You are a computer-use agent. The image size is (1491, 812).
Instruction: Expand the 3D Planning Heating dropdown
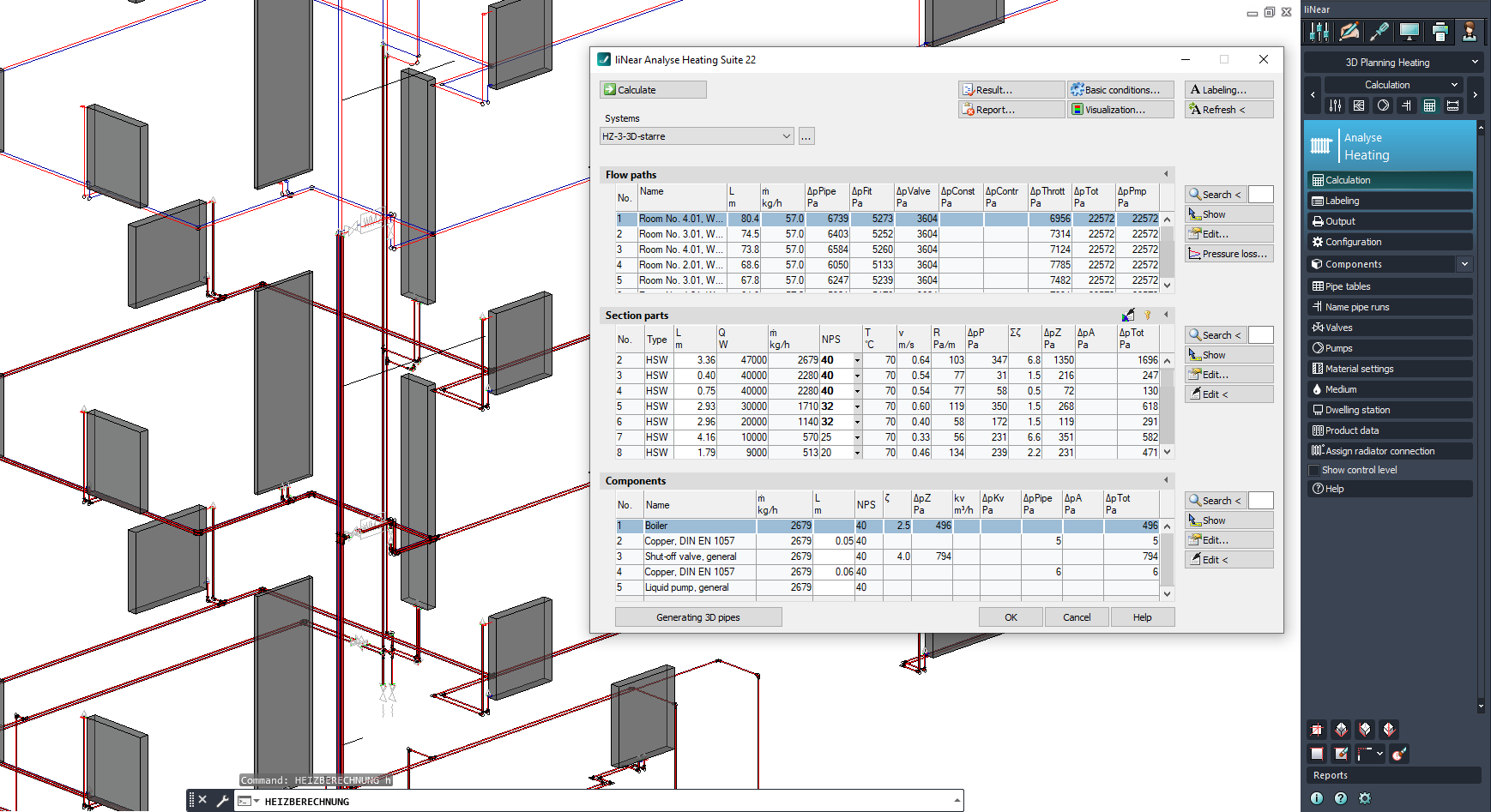[1475, 63]
